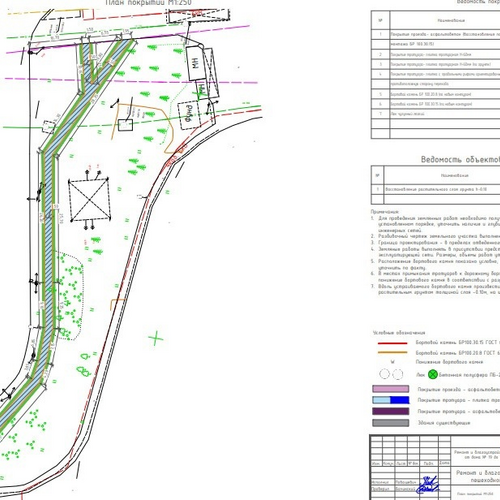500x500 pixels.
Task: Click the green cross marker on the plan
Action: [156, 339]
